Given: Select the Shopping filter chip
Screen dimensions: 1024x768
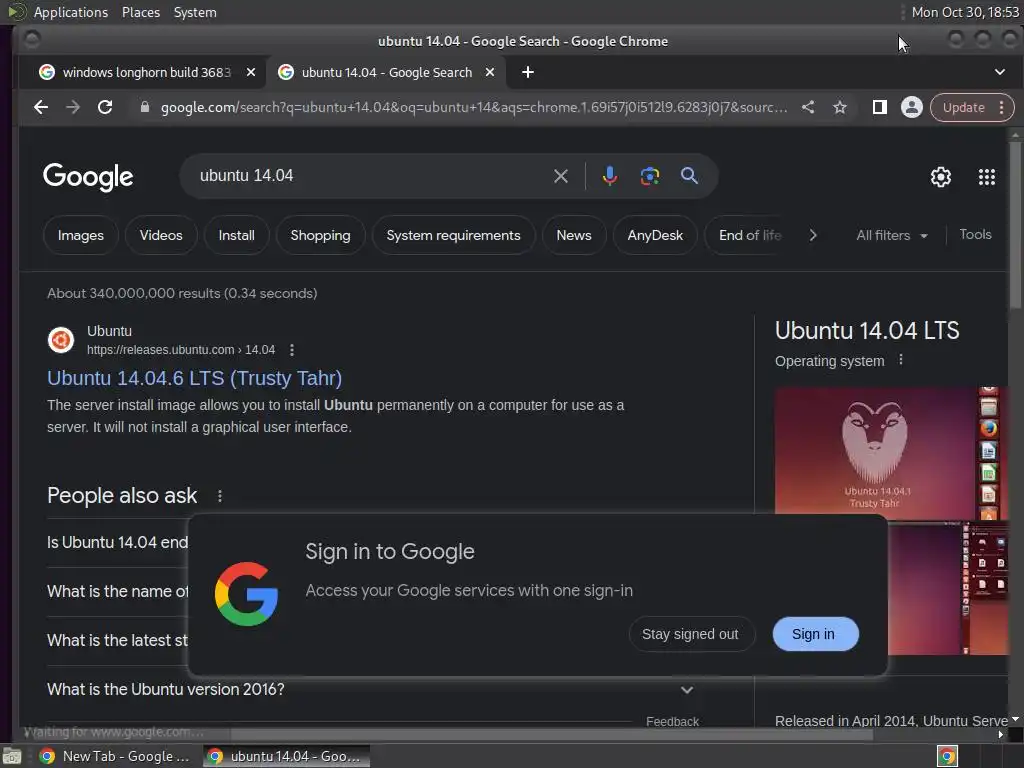Looking at the screenshot, I should point(320,235).
